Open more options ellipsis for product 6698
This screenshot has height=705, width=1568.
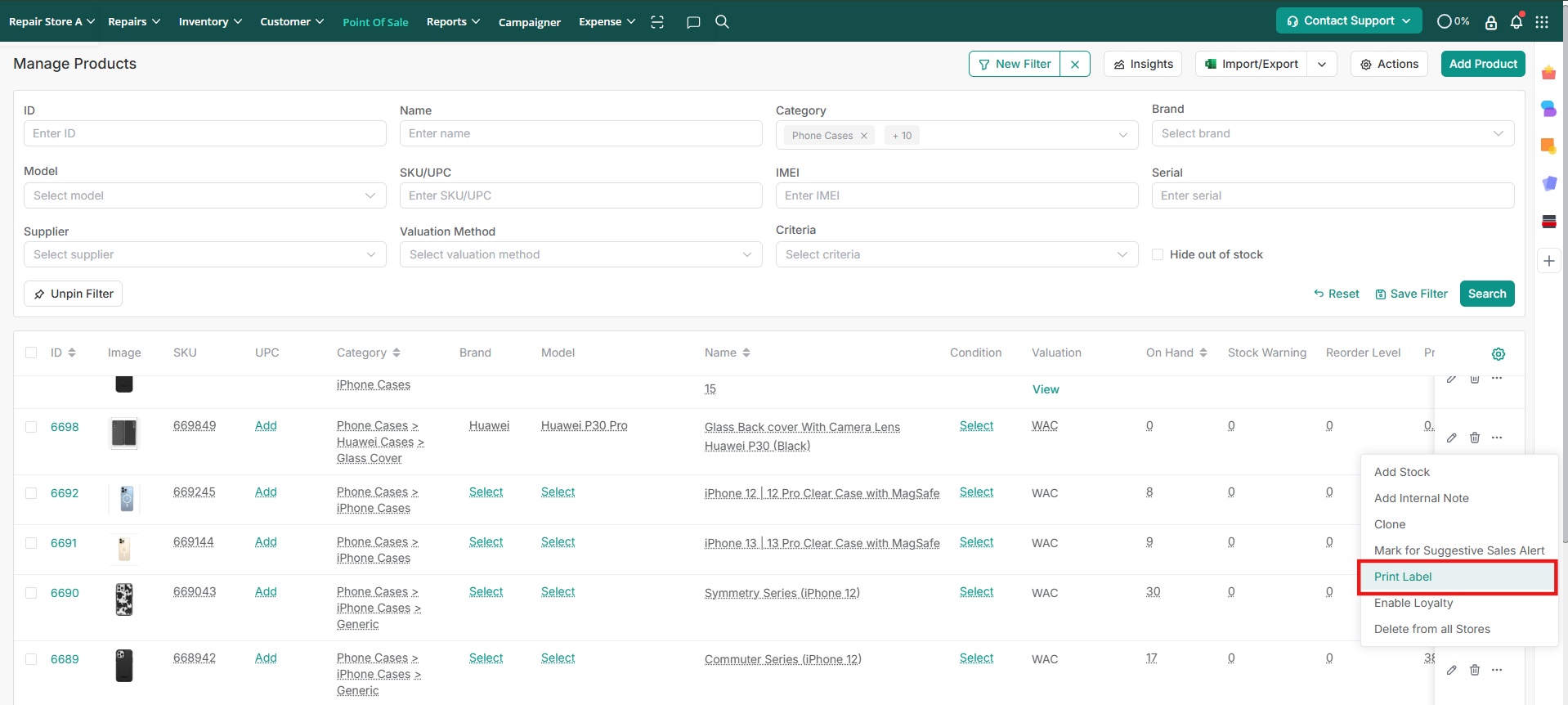pos(1497,438)
